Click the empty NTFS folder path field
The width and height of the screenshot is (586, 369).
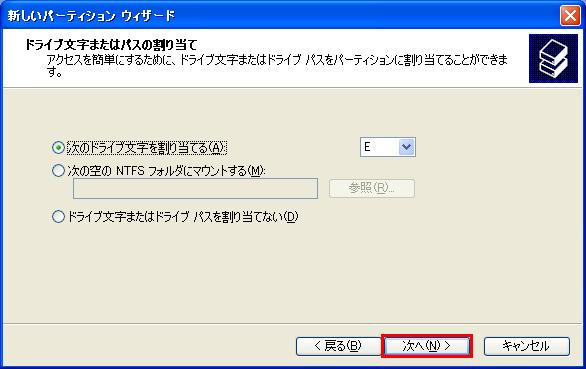click(x=195, y=188)
